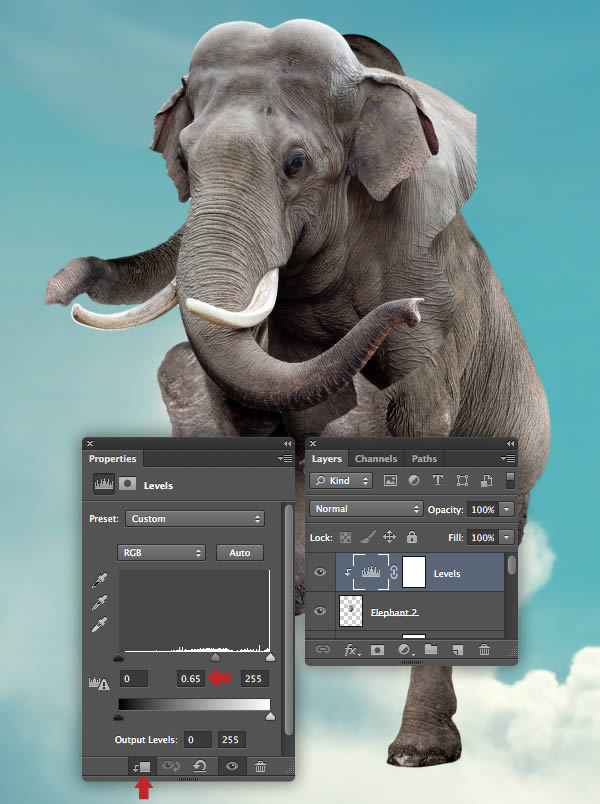This screenshot has height=804, width=600.
Task: Reset Levels to adjustment defaults
Action: click(x=199, y=767)
